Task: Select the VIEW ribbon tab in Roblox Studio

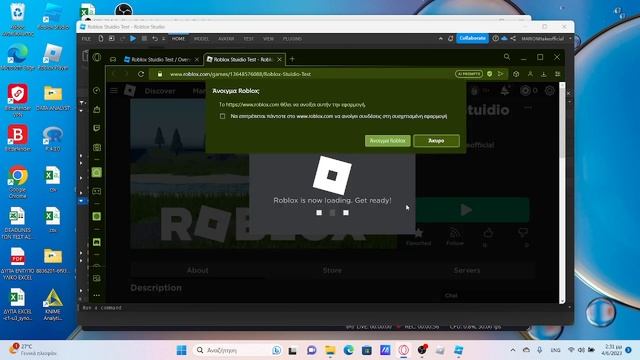Action: click(268, 39)
